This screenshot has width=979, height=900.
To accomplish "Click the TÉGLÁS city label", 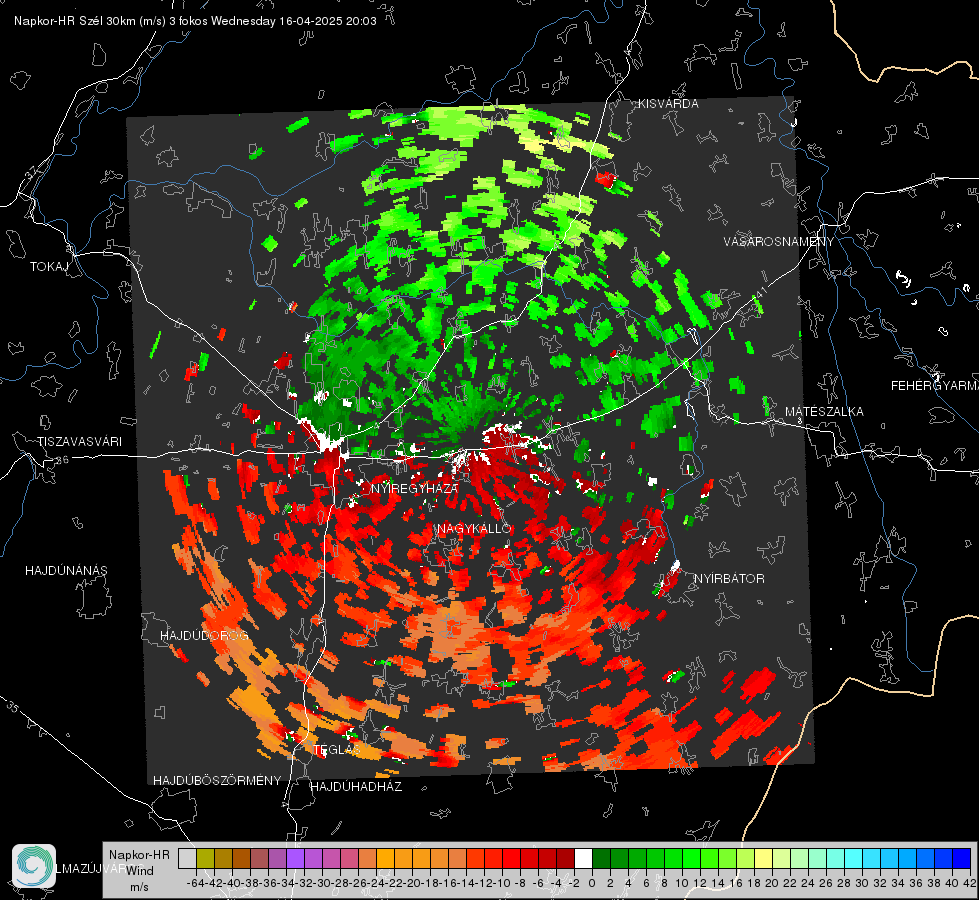I will click(337, 750).
